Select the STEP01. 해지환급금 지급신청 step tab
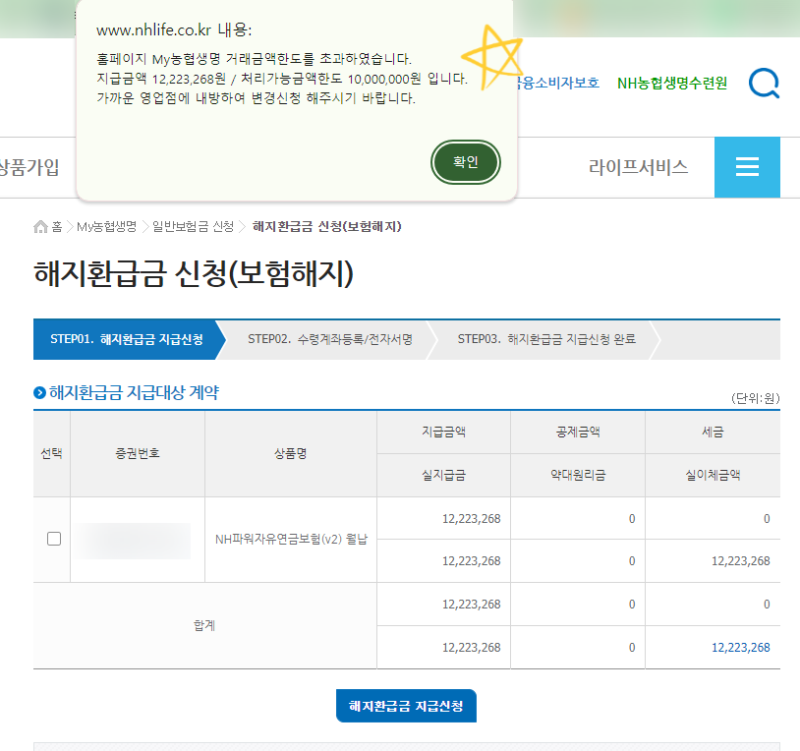This screenshot has height=751, width=800. click(x=127, y=339)
